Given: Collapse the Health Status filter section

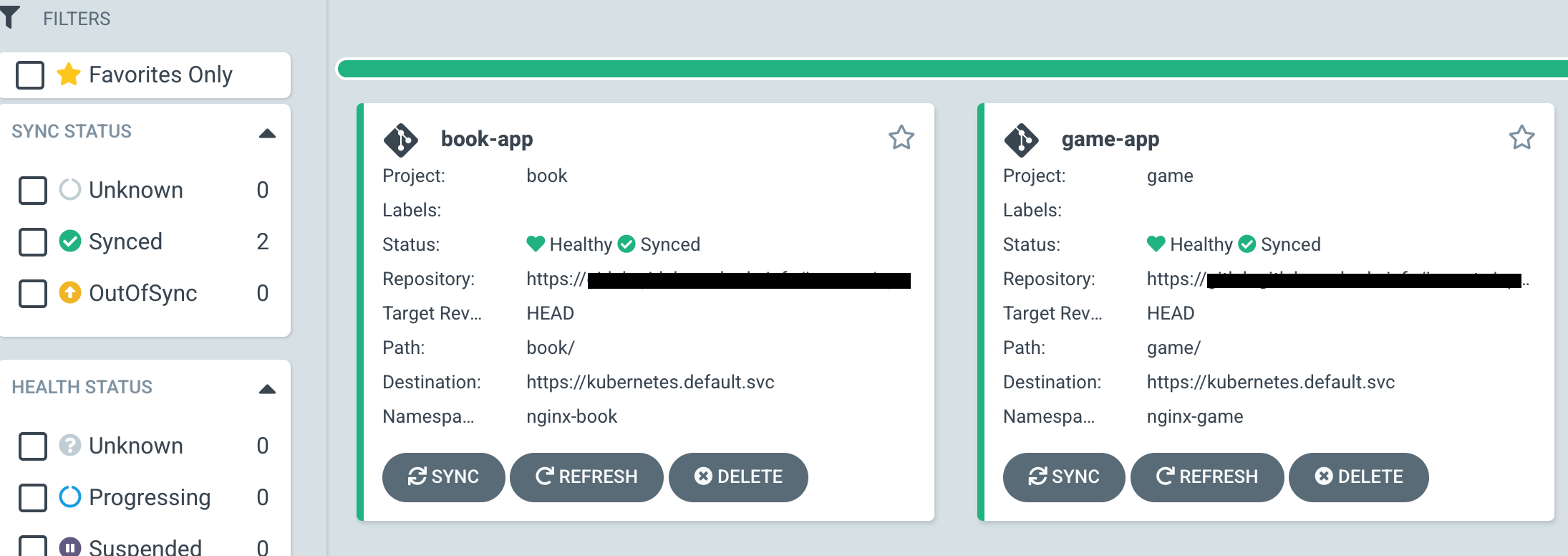Looking at the screenshot, I should tap(267, 389).
